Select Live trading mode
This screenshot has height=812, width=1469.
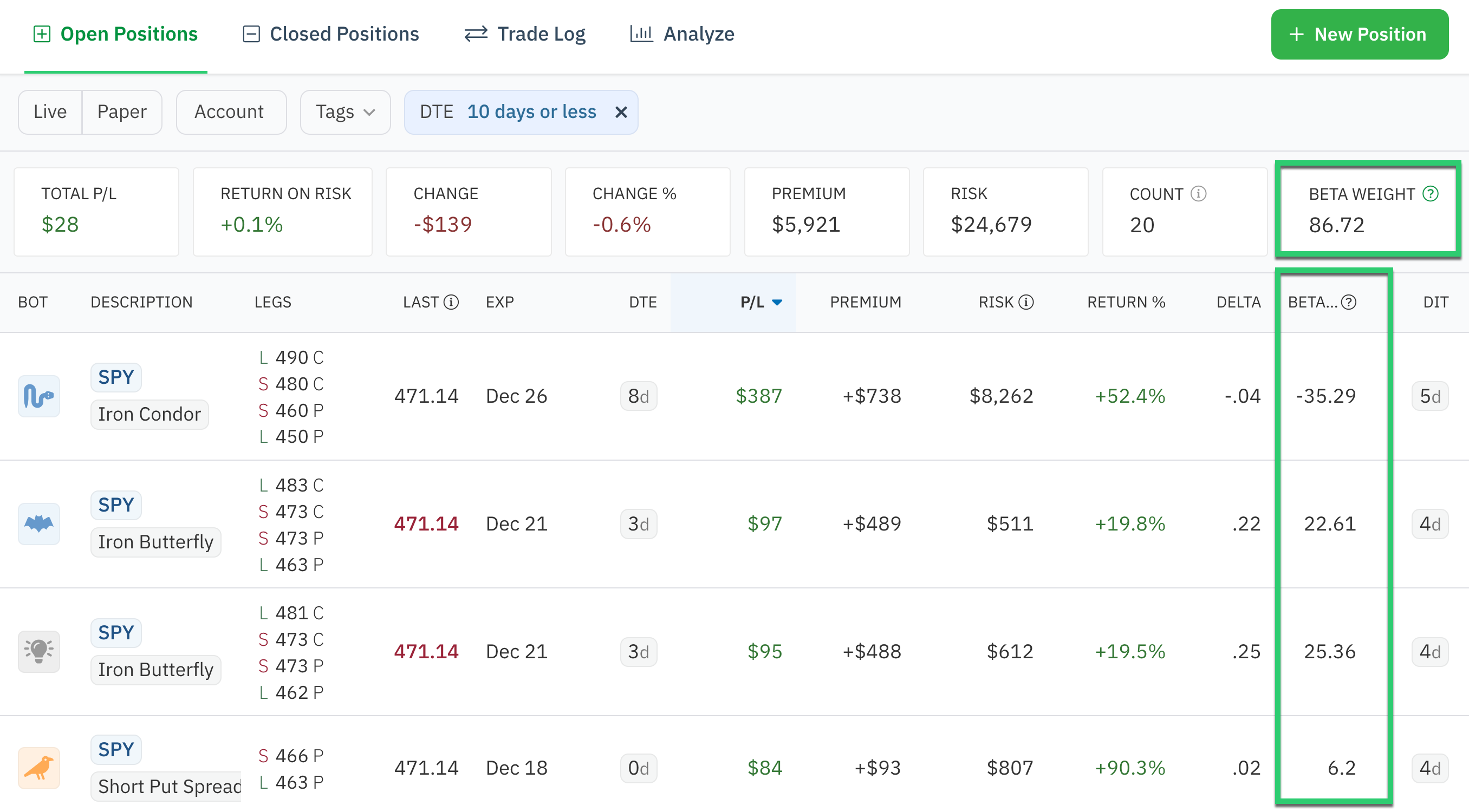(x=50, y=112)
